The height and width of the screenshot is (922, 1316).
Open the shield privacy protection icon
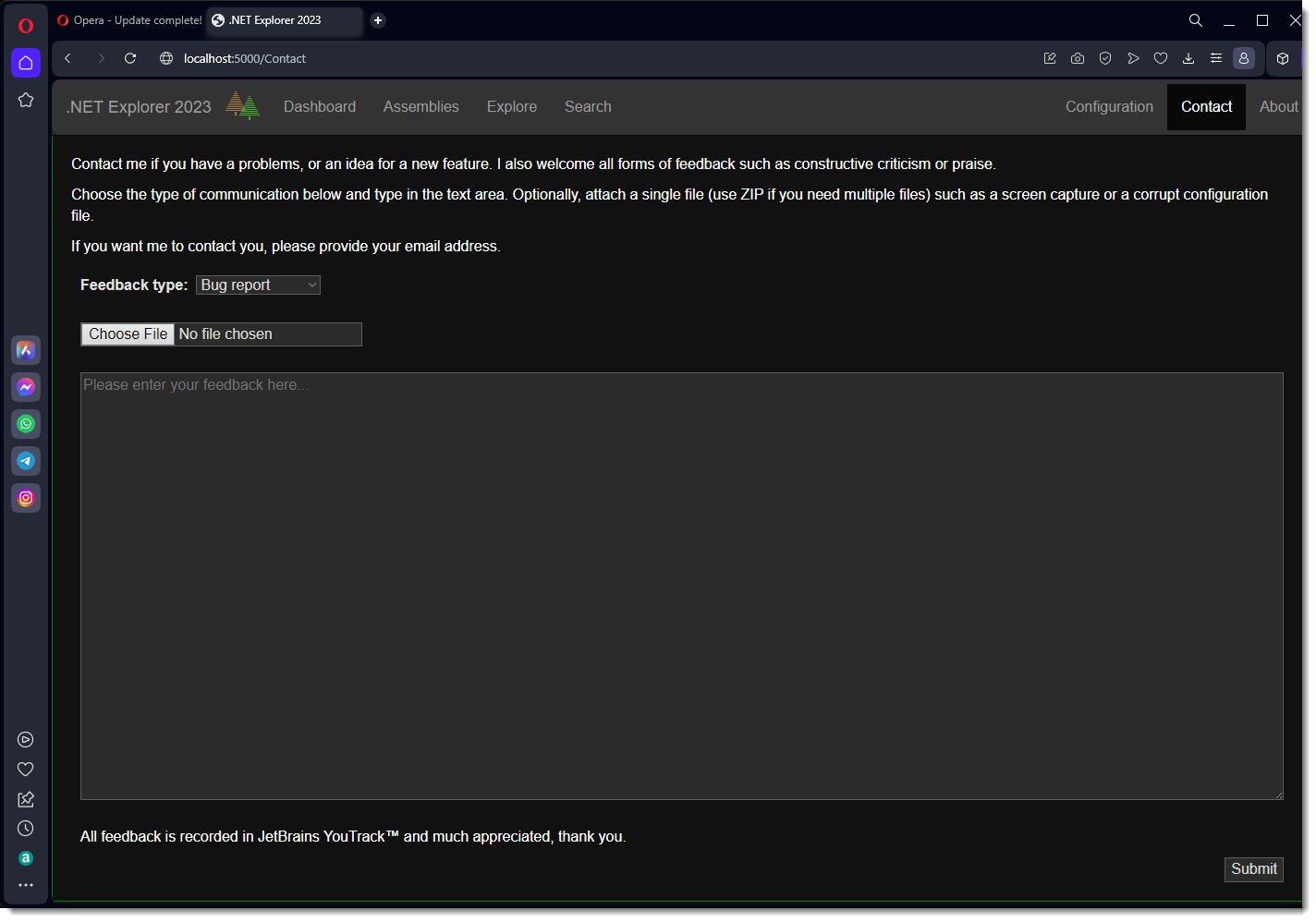click(1105, 58)
